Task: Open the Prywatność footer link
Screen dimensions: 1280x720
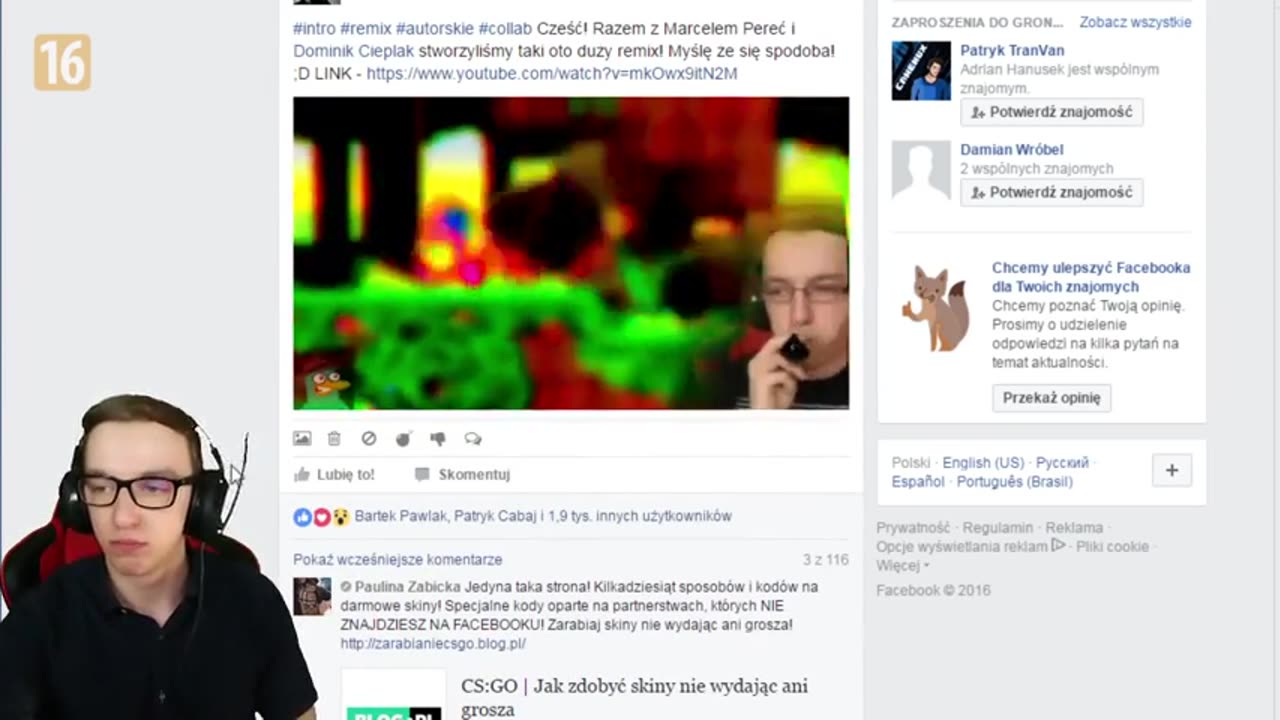Action: point(913,528)
